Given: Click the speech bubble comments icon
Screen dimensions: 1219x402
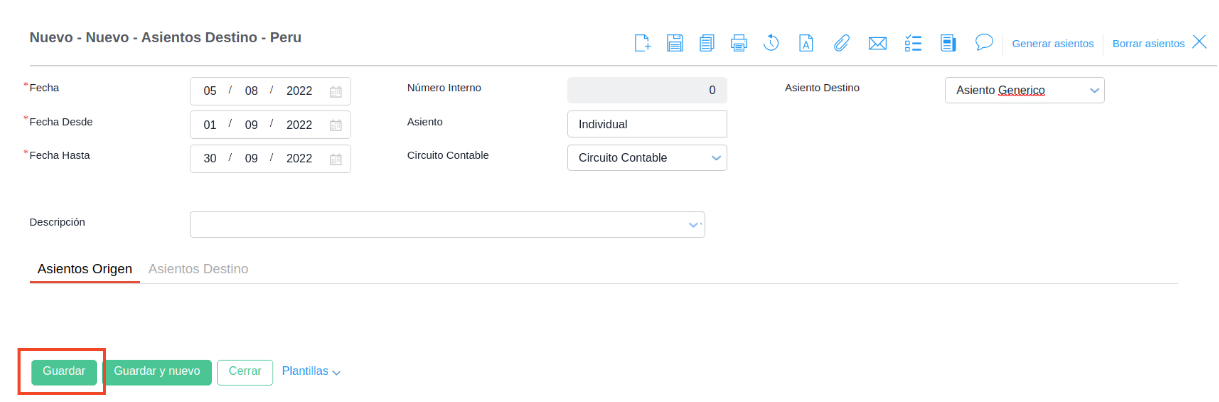Looking at the screenshot, I should [984, 42].
